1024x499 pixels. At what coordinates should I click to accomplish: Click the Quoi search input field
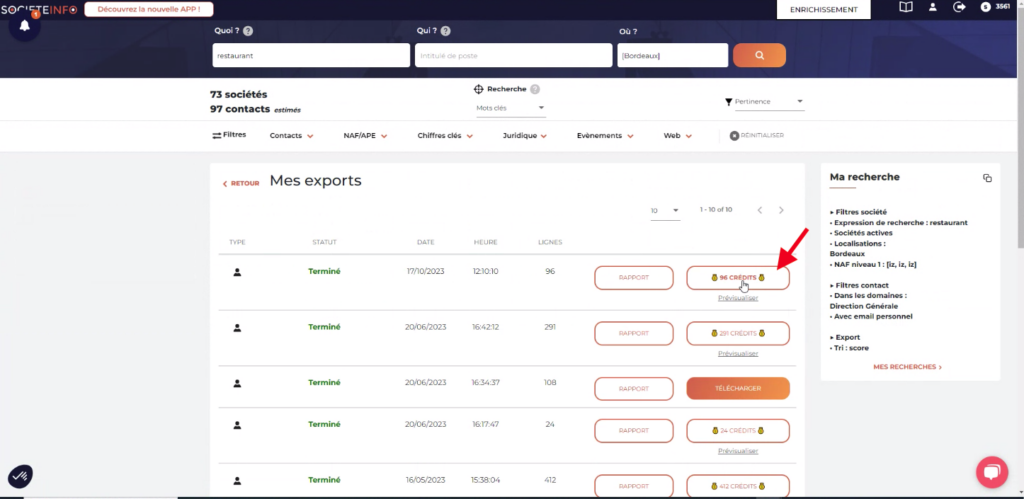(x=310, y=55)
